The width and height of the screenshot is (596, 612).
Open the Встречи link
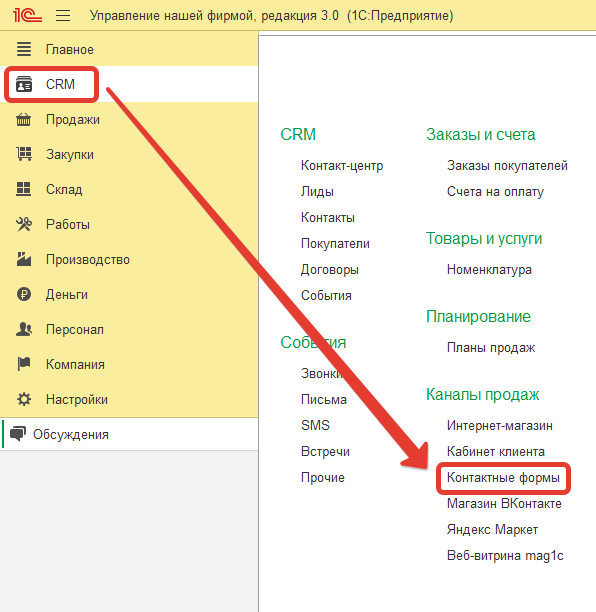[325, 452]
